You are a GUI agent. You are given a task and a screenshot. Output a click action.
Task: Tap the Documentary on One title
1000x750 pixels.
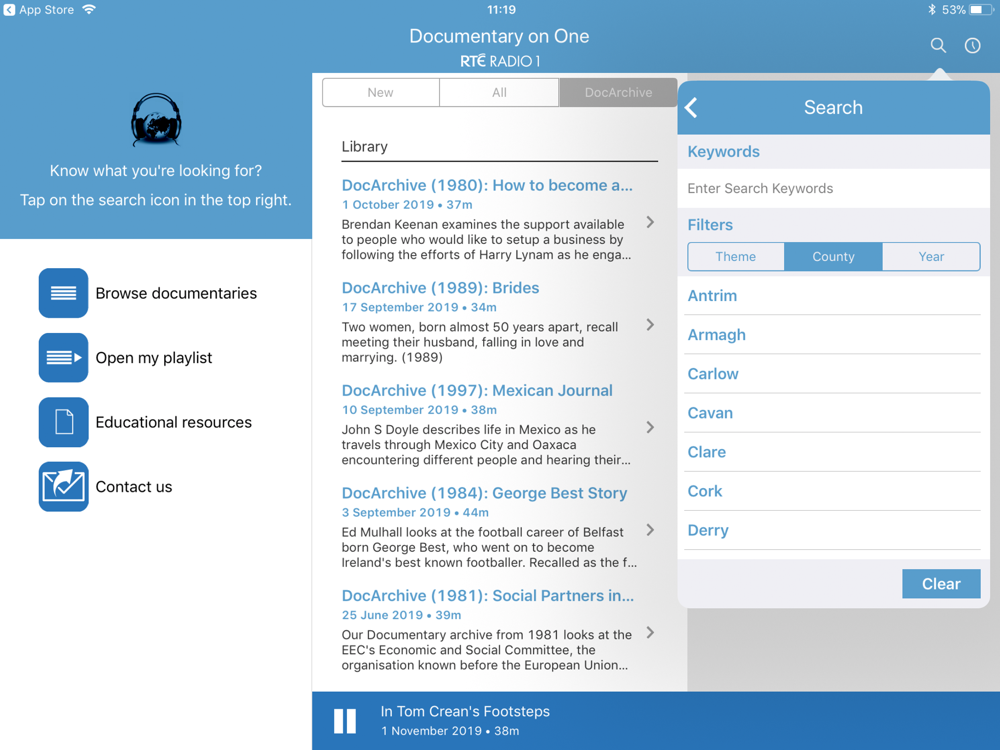(499, 36)
